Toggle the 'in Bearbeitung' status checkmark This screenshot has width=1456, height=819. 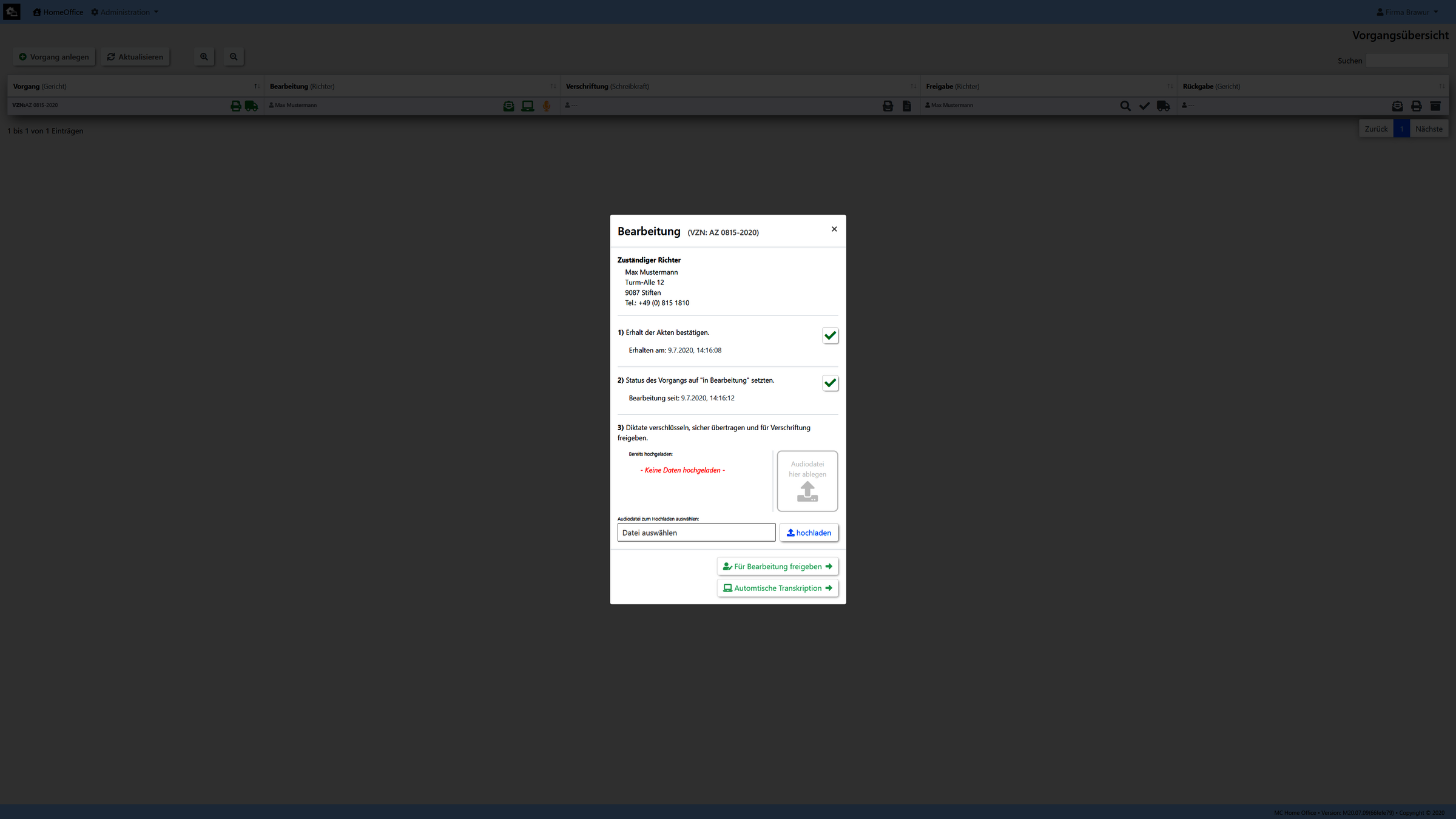point(830,383)
